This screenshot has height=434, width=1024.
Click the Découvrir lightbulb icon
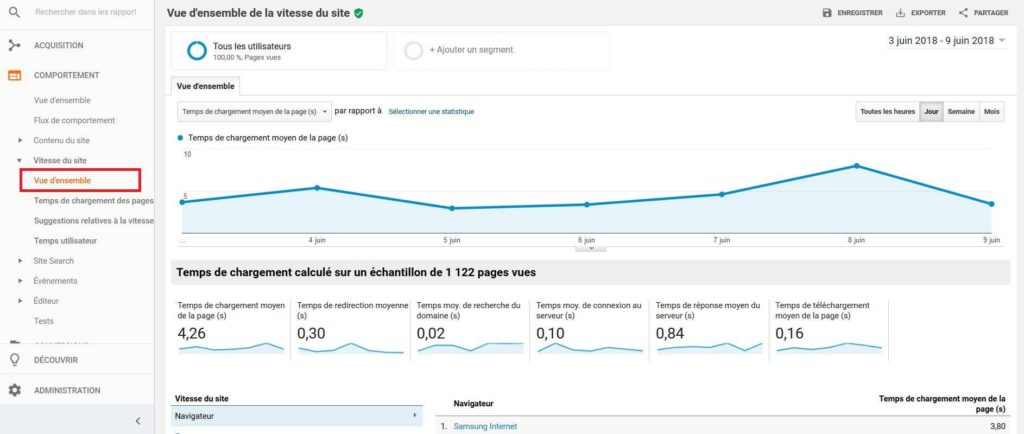pyautogui.click(x=14, y=360)
